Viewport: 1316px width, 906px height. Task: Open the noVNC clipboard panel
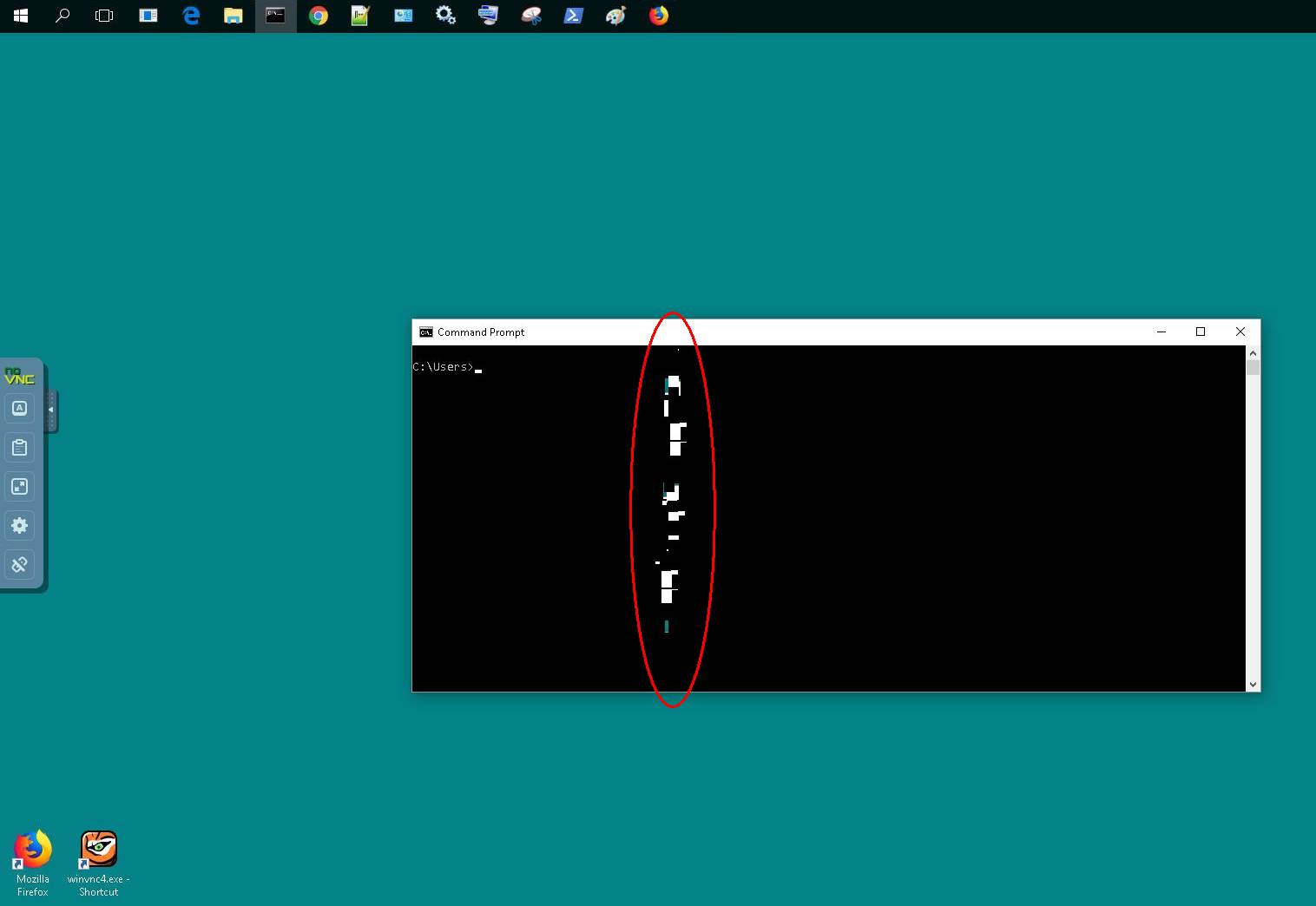click(x=19, y=448)
